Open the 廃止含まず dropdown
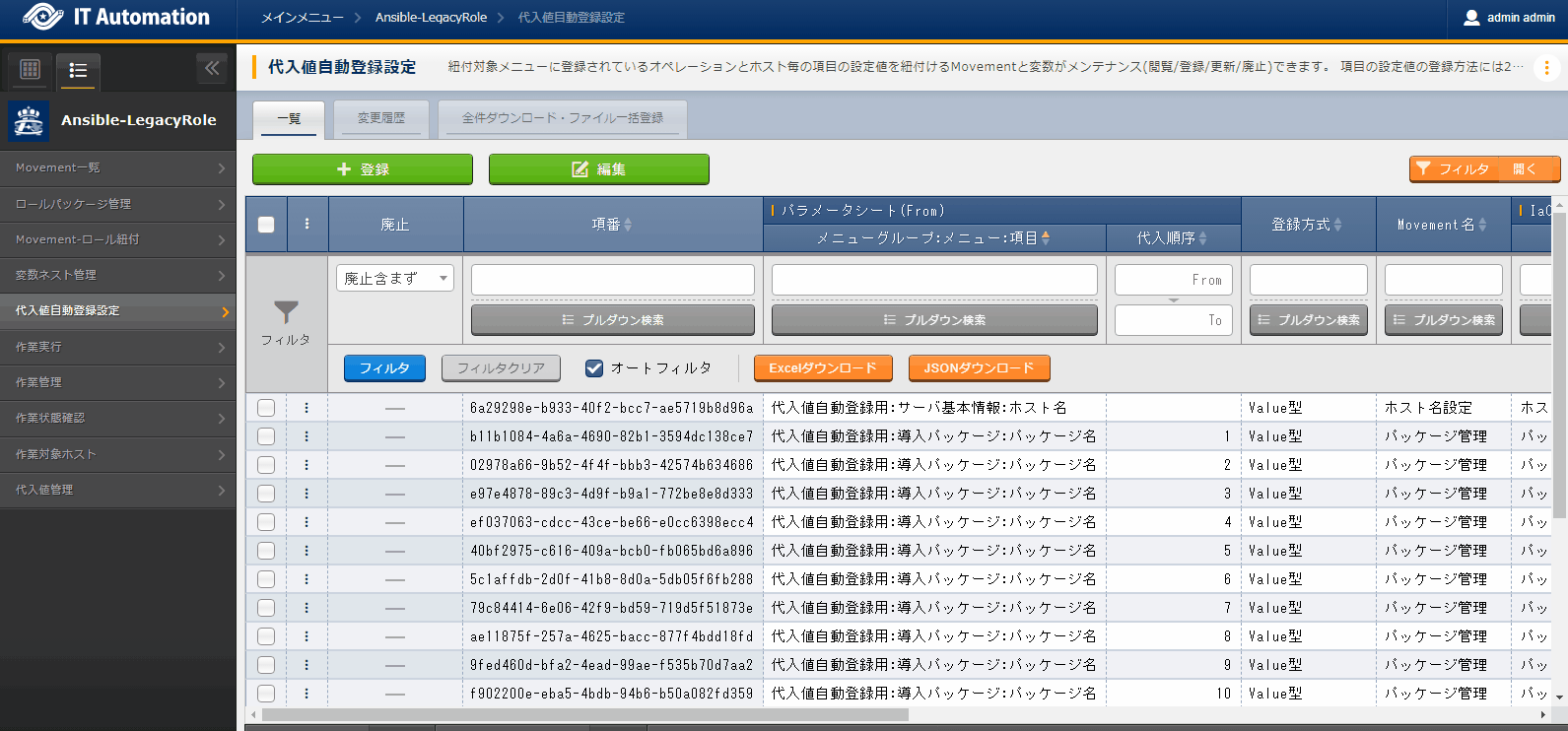Viewport: 1568px width, 731px height. click(394, 279)
